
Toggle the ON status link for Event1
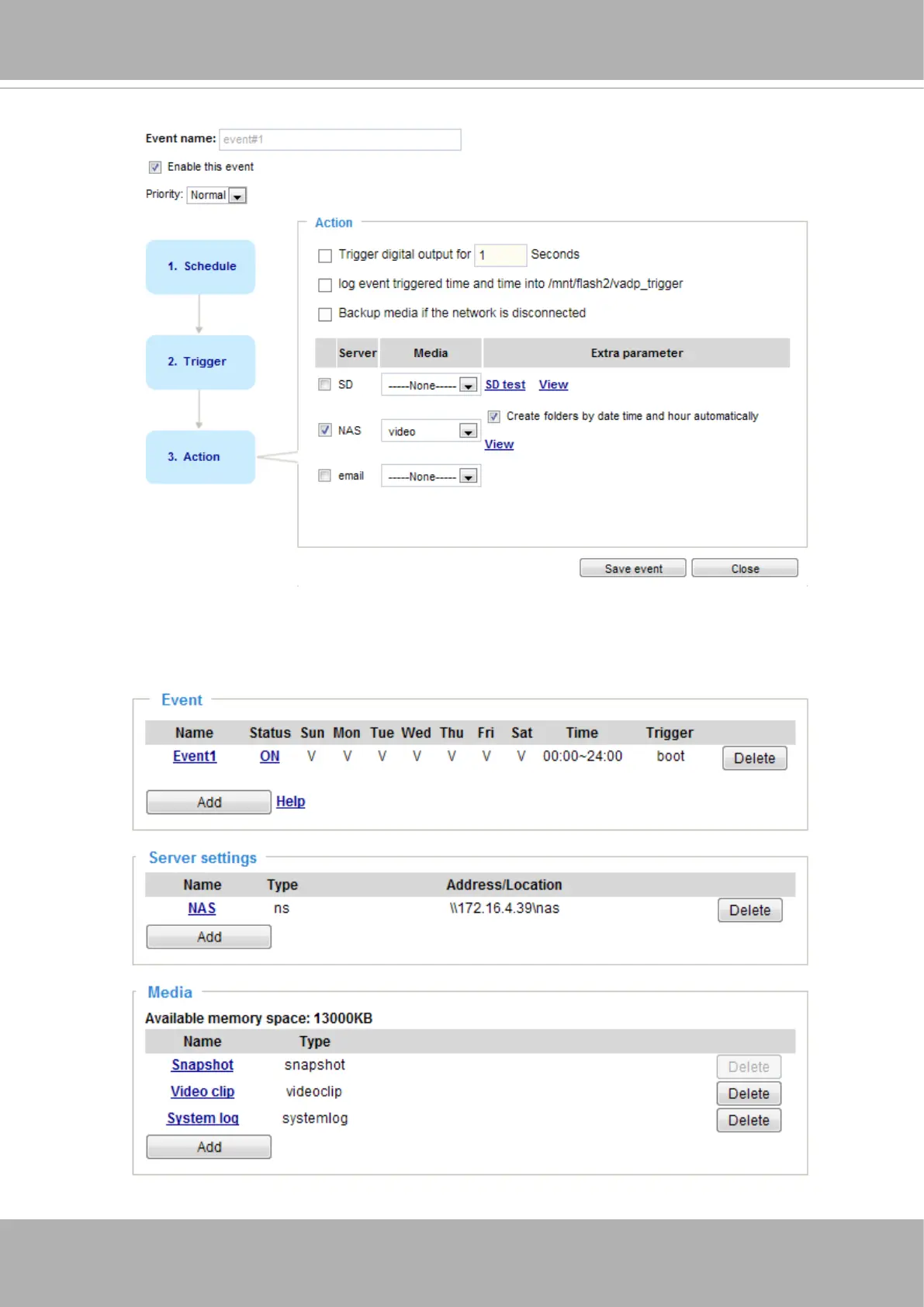point(269,757)
